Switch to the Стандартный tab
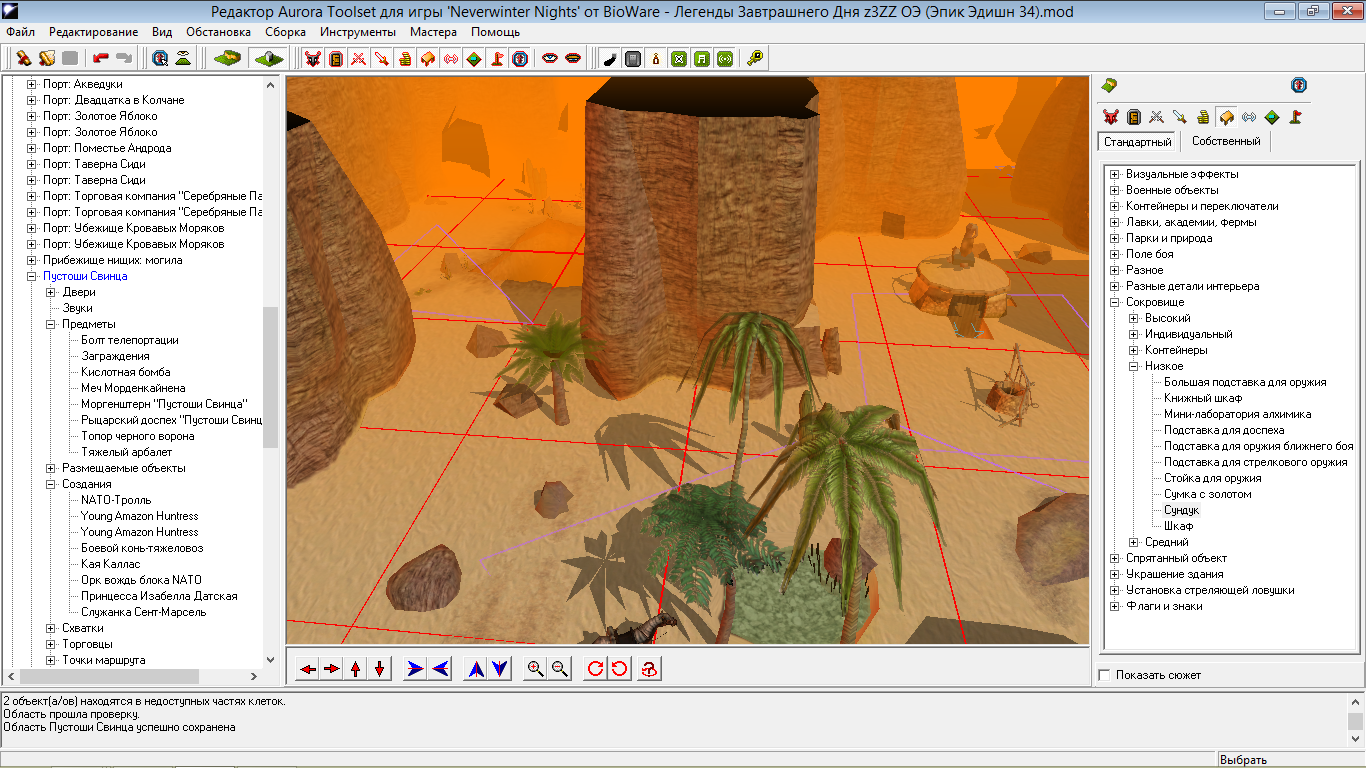1366x768 pixels. tap(1138, 142)
